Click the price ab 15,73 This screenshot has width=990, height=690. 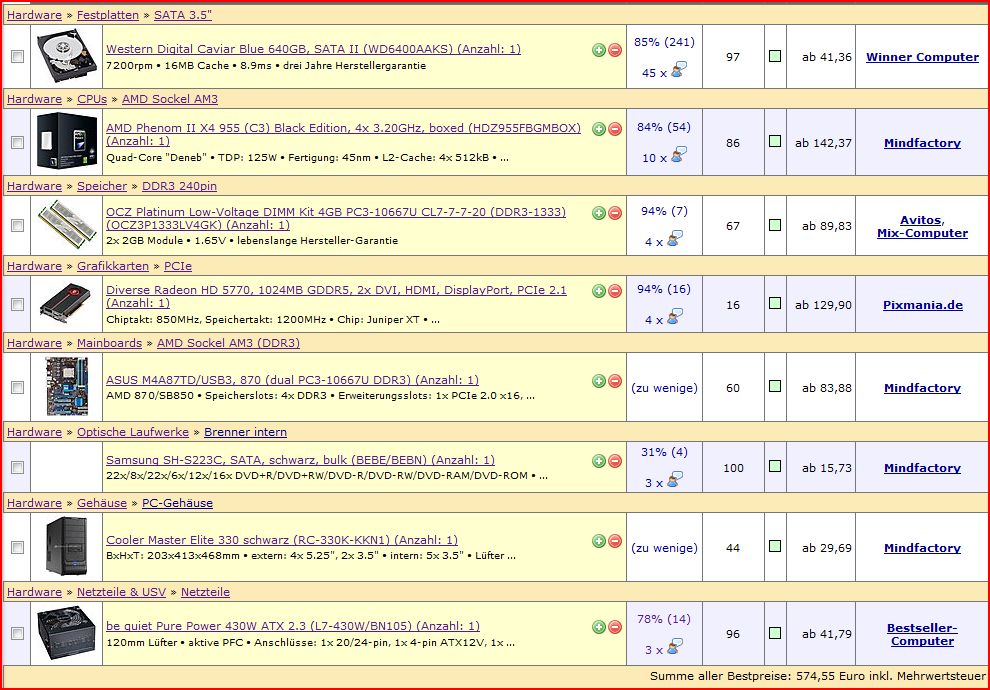coord(826,468)
